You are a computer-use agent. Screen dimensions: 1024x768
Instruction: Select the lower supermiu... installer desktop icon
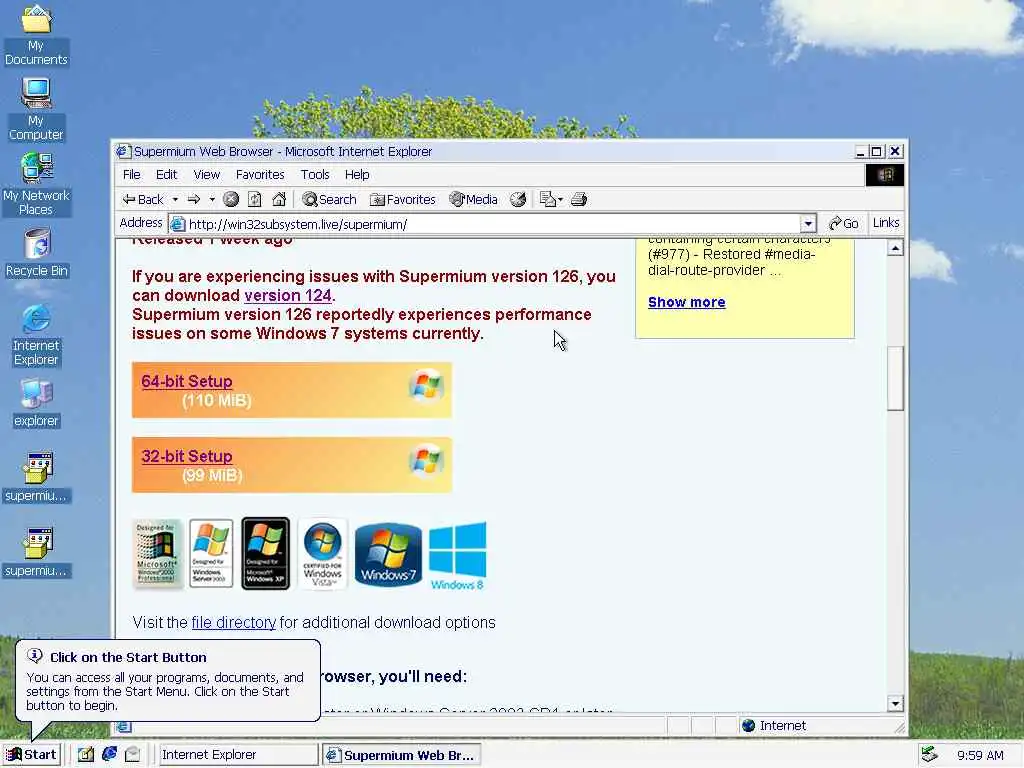(36, 552)
